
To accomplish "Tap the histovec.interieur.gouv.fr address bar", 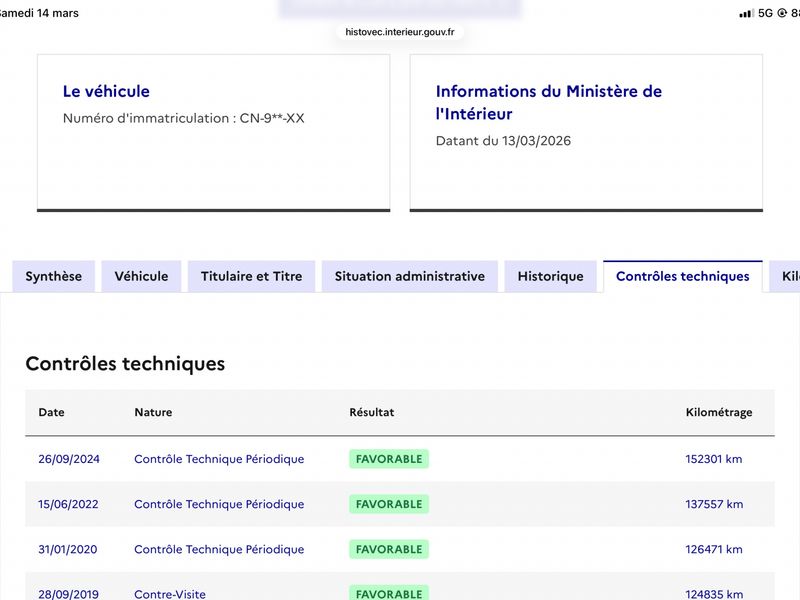I will [x=400, y=32].
